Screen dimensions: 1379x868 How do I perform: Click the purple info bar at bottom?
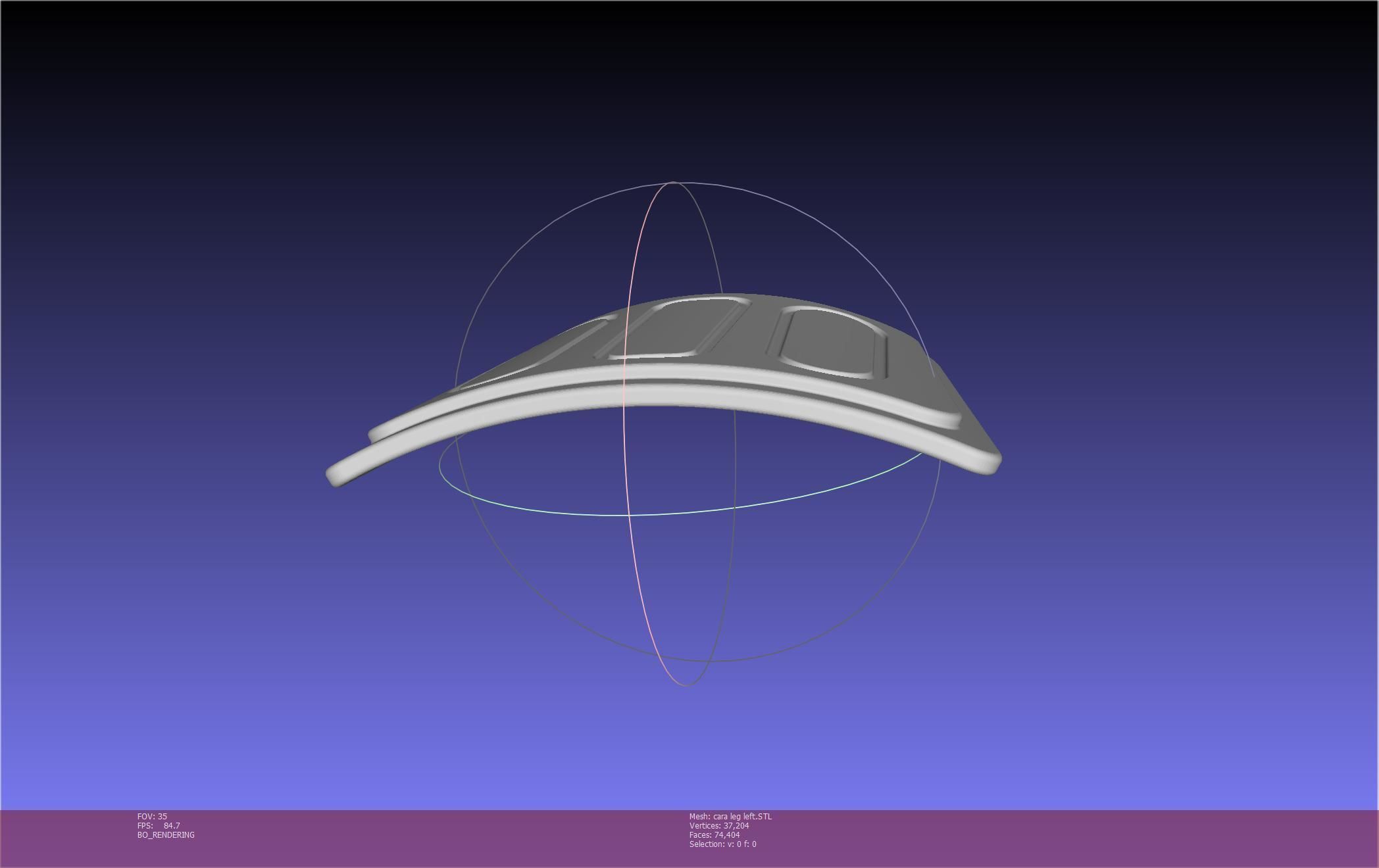pyautogui.click(x=1053, y=838)
